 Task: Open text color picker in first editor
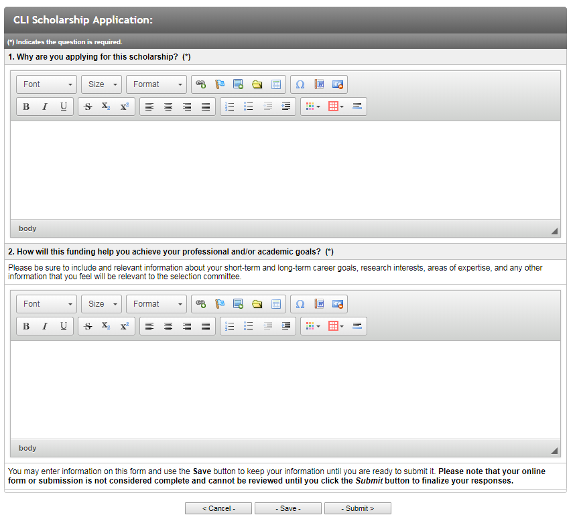click(312, 107)
